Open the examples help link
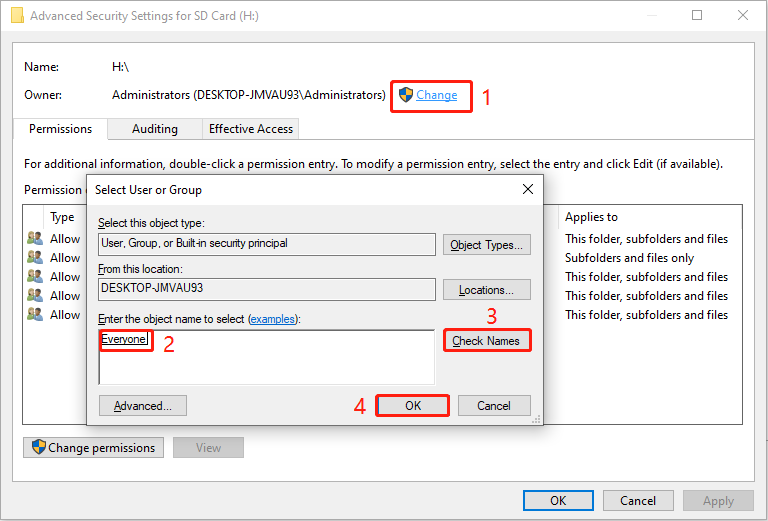The height and width of the screenshot is (521, 768). pyautogui.click(x=272, y=319)
